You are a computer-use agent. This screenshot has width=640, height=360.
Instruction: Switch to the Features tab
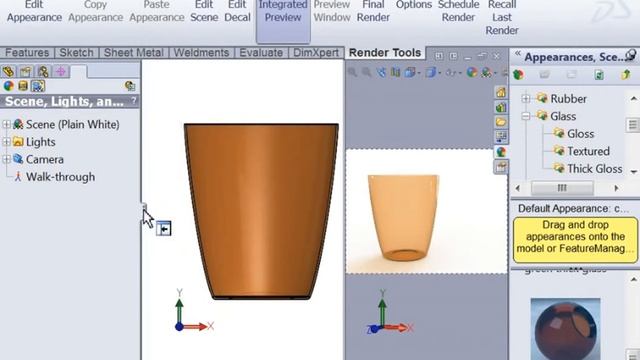point(27,53)
